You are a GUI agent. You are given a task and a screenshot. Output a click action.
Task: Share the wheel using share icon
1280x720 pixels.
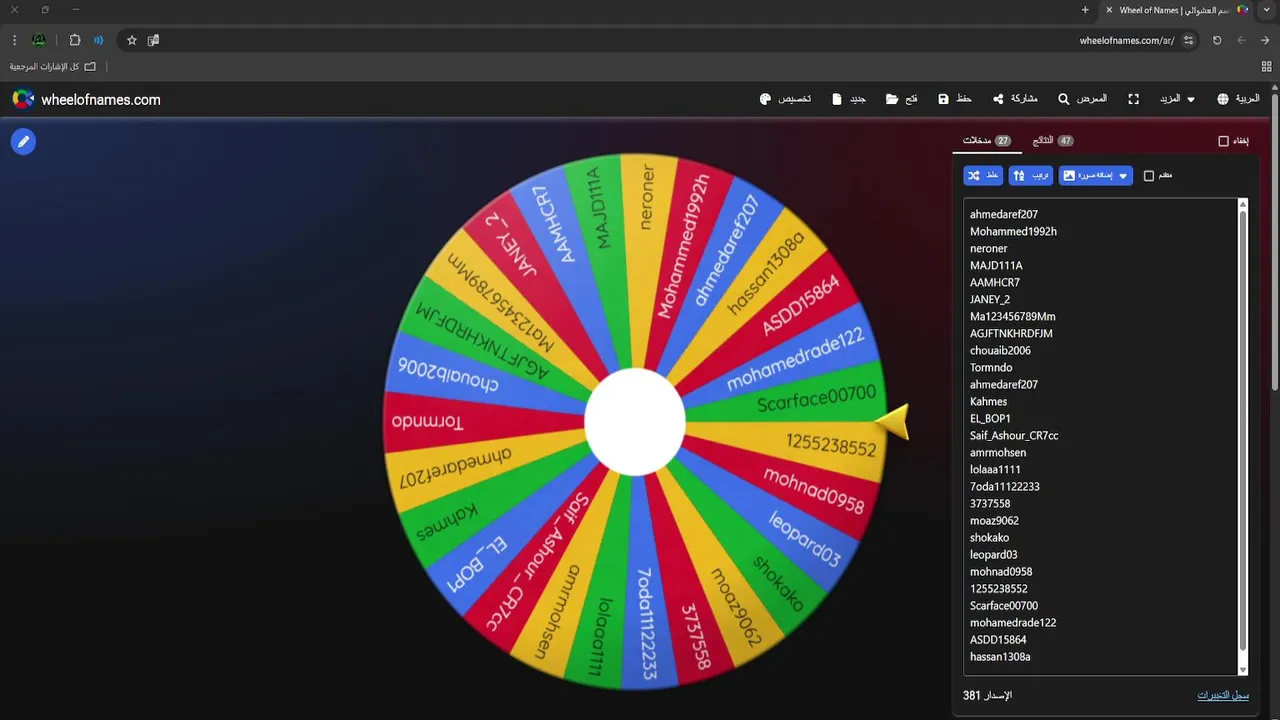click(x=1015, y=99)
